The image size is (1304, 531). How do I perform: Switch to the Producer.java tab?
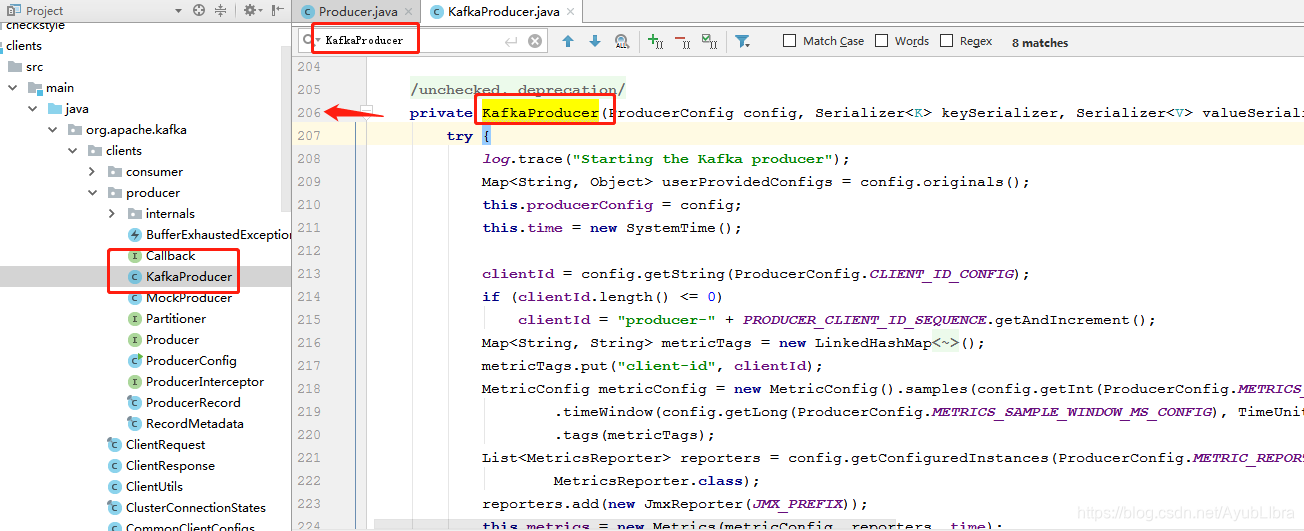point(358,12)
